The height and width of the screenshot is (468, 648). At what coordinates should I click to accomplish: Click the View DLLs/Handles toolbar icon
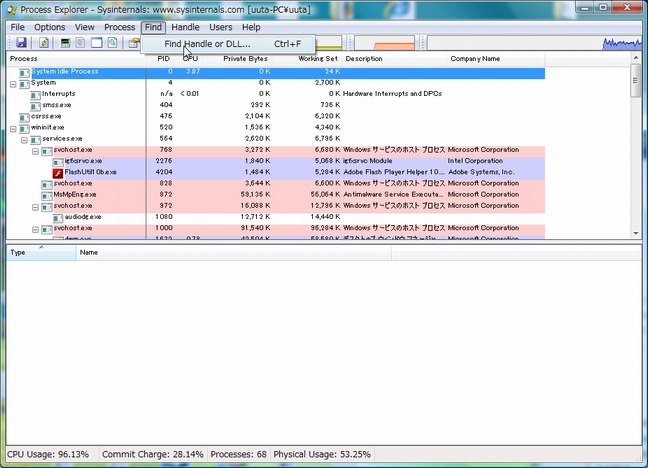[x=112, y=43]
